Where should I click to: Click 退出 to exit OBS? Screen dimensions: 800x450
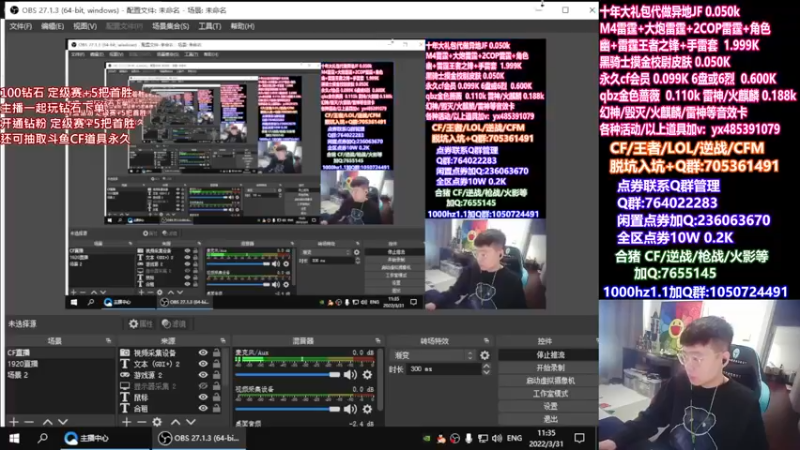pos(550,419)
